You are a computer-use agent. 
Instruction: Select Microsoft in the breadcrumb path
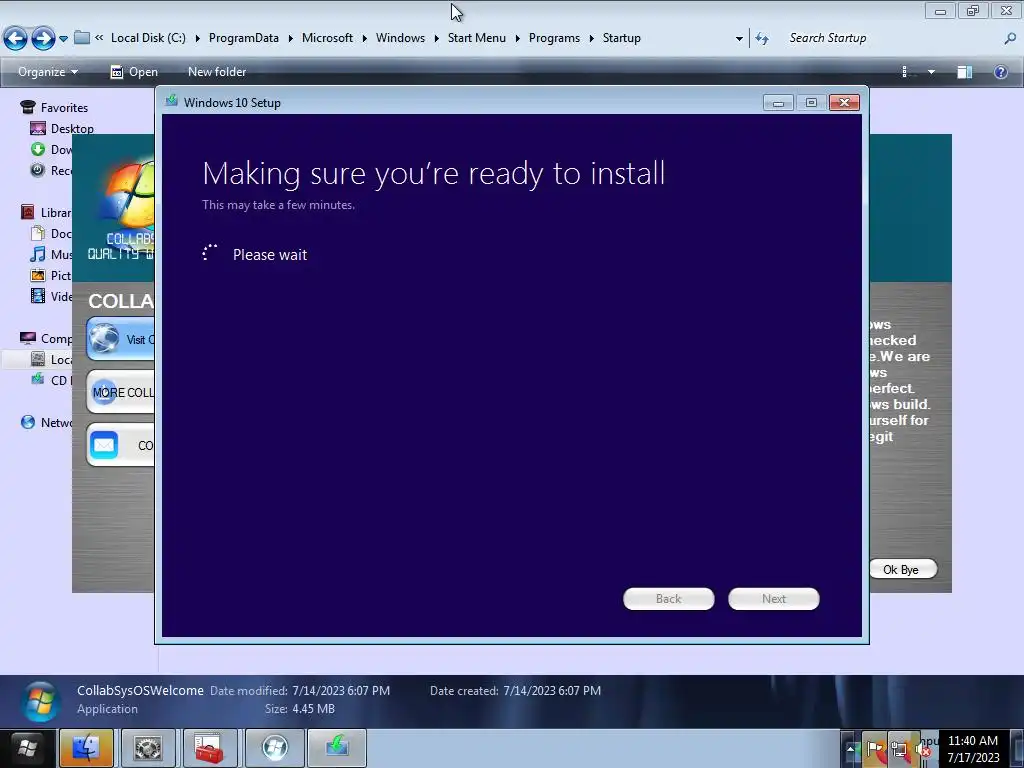327,38
